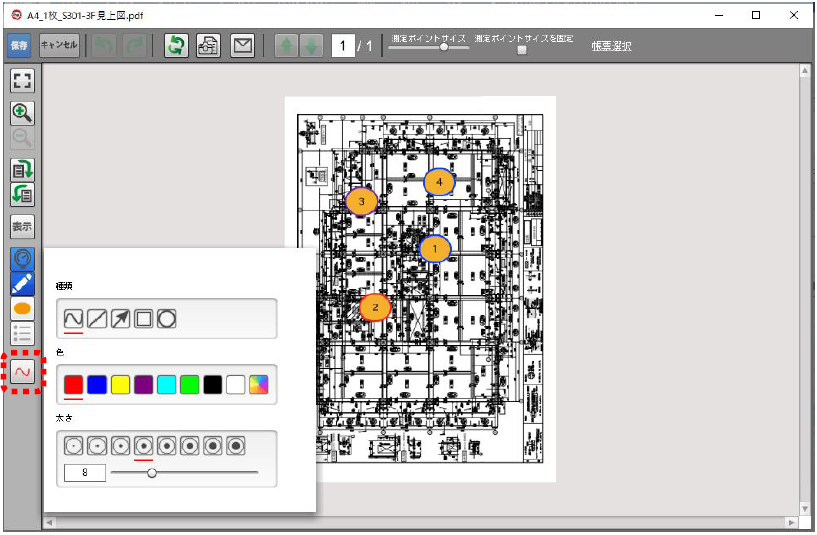Toggle the 測定ポイントサイズを固定 checkbox
Viewport: 817px width, 535px height.
pyautogui.click(x=521, y=50)
